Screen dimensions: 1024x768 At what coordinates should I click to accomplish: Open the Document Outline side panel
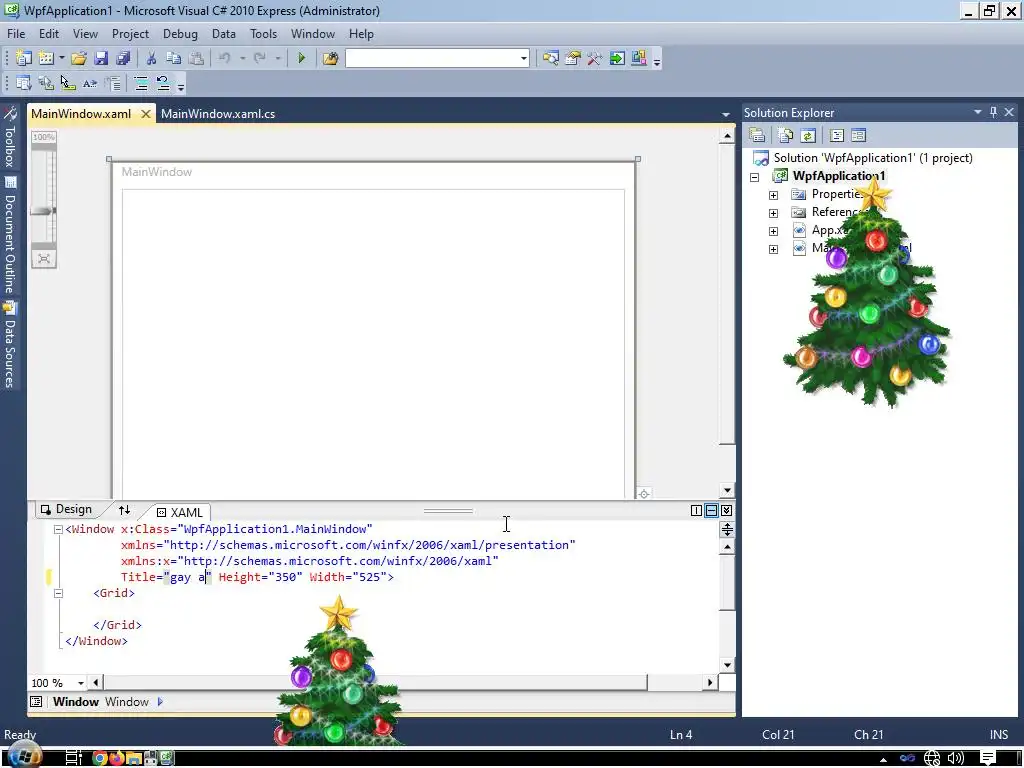coord(10,235)
